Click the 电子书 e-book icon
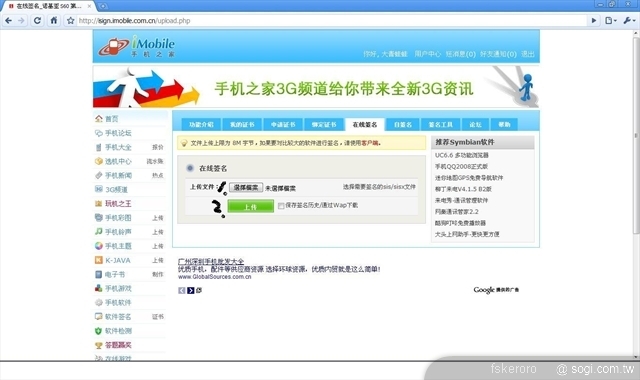Image resolution: width=640 pixels, height=380 pixels. click(x=98, y=274)
